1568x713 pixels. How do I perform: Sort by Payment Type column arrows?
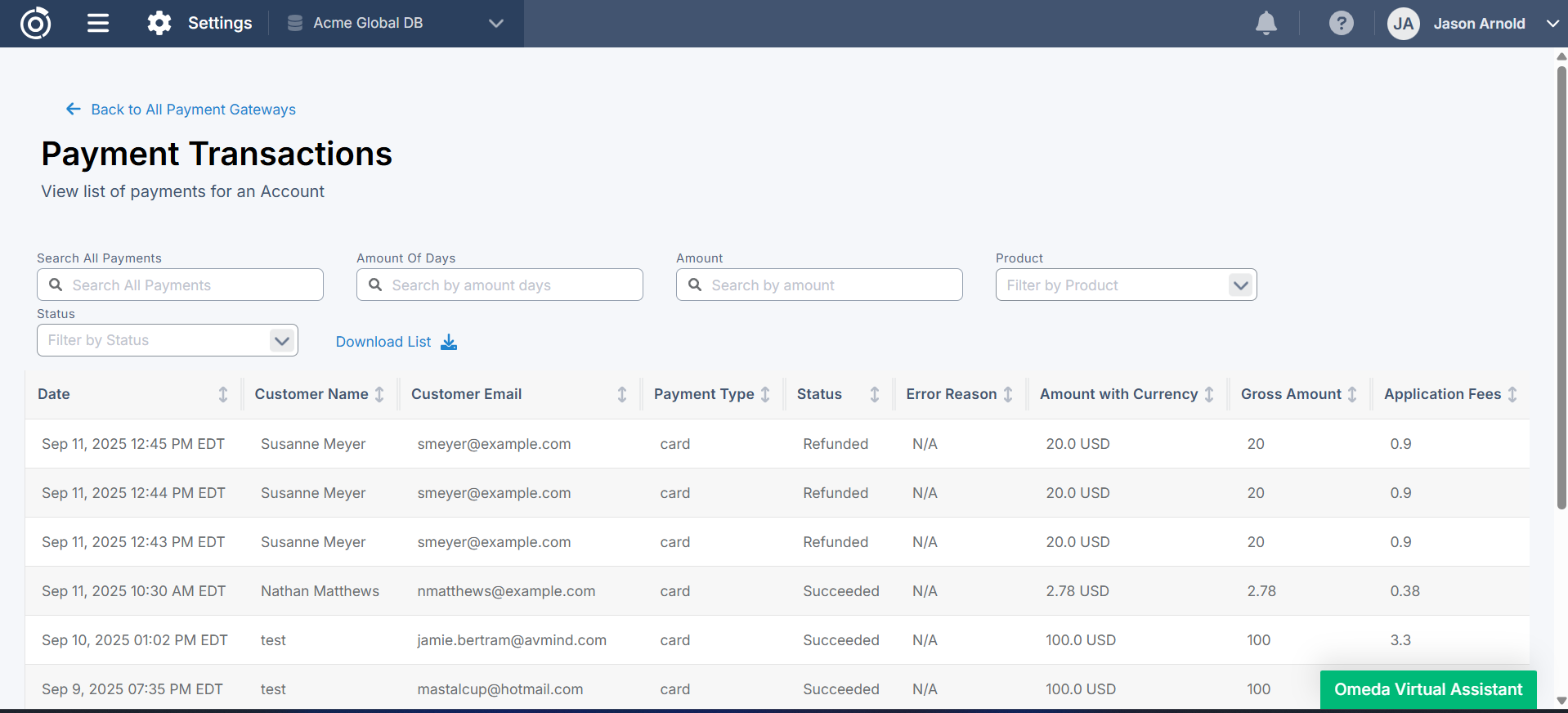pos(765,394)
